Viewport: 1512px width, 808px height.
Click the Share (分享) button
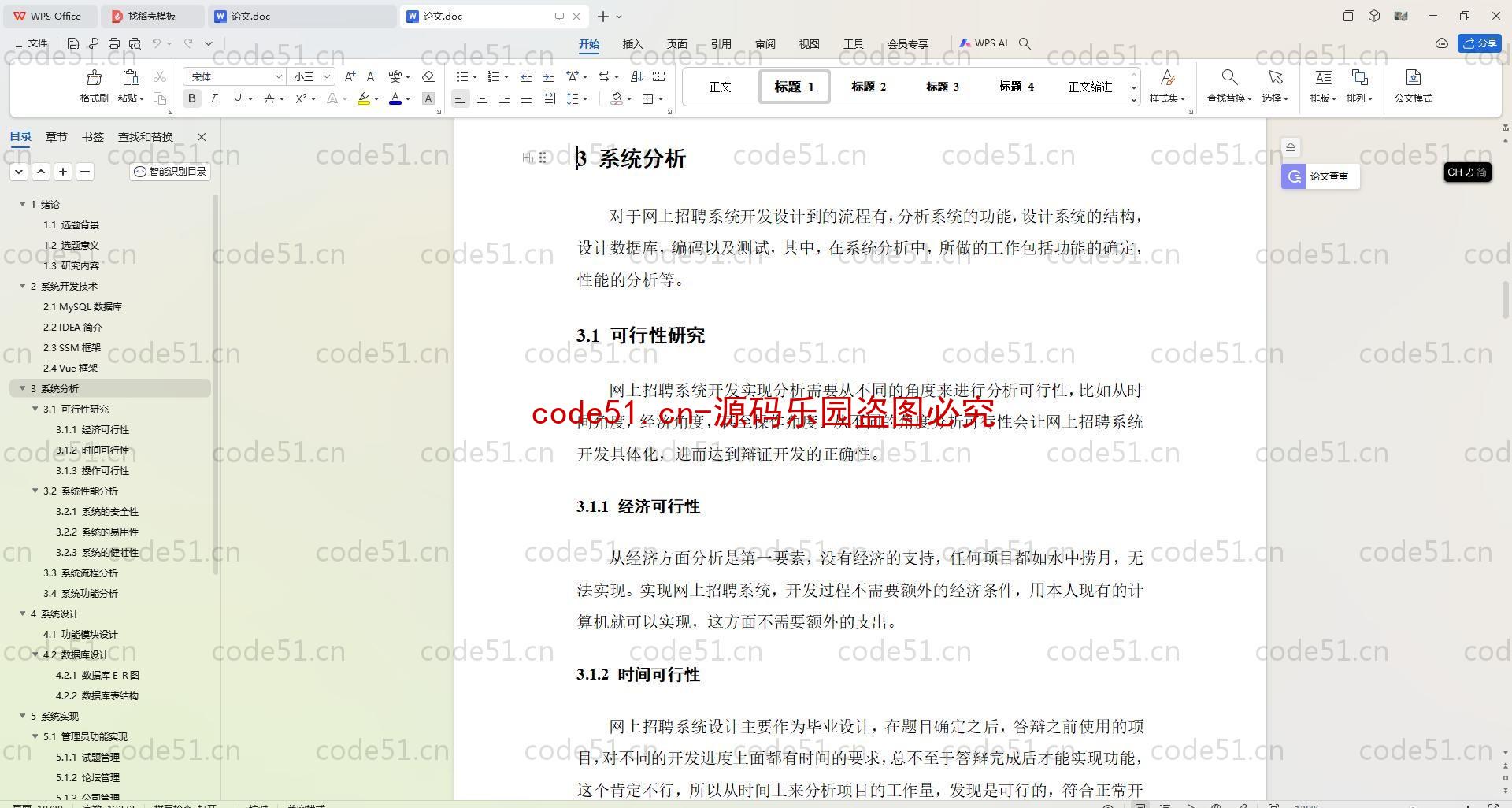tap(1480, 43)
